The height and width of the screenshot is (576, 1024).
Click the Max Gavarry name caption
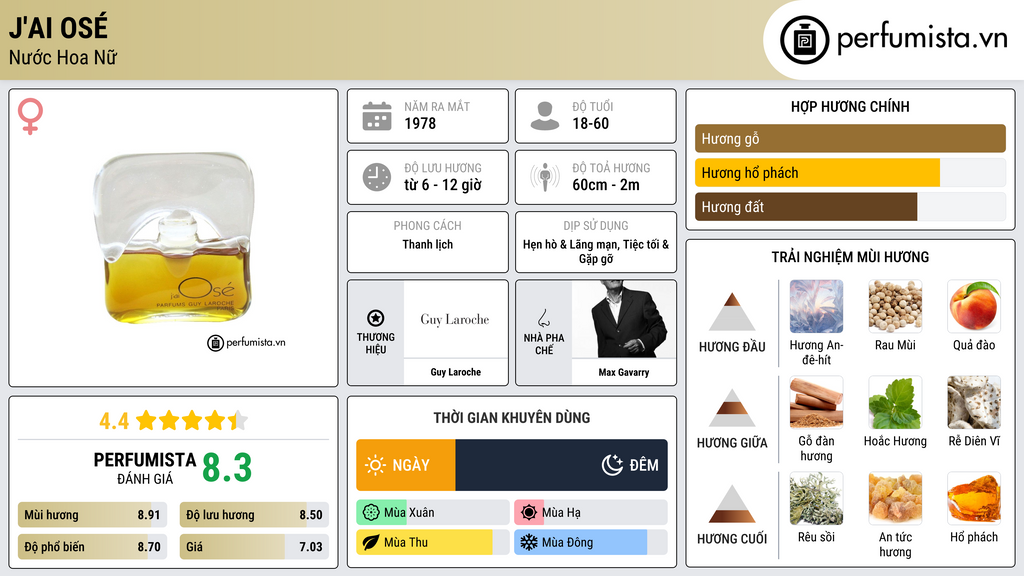point(624,372)
